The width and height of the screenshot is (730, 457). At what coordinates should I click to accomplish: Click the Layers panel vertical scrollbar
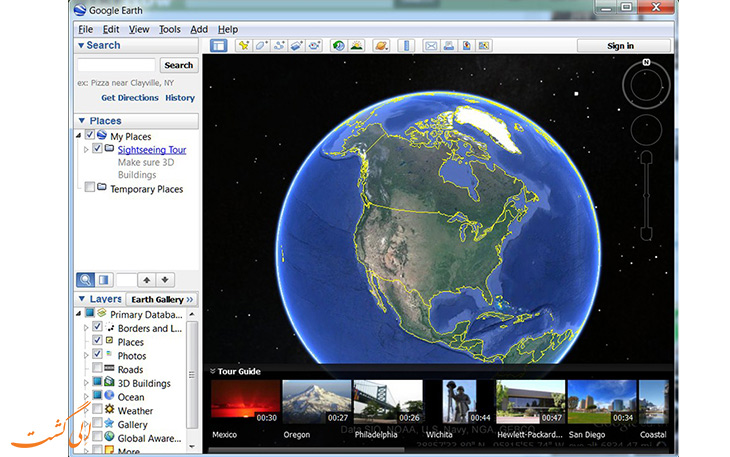point(192,375)
